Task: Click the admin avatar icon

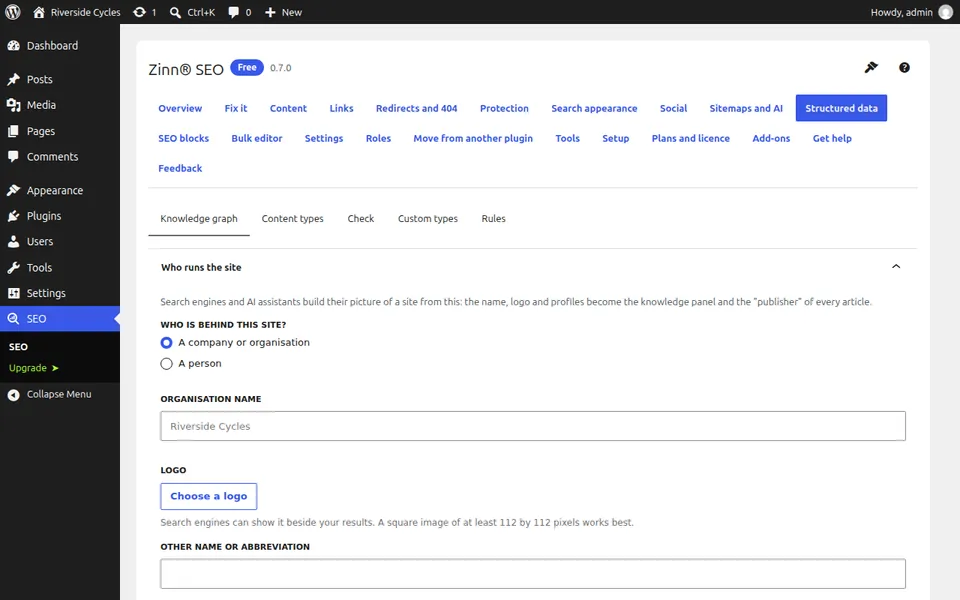Action: click(x=946, y=12)
